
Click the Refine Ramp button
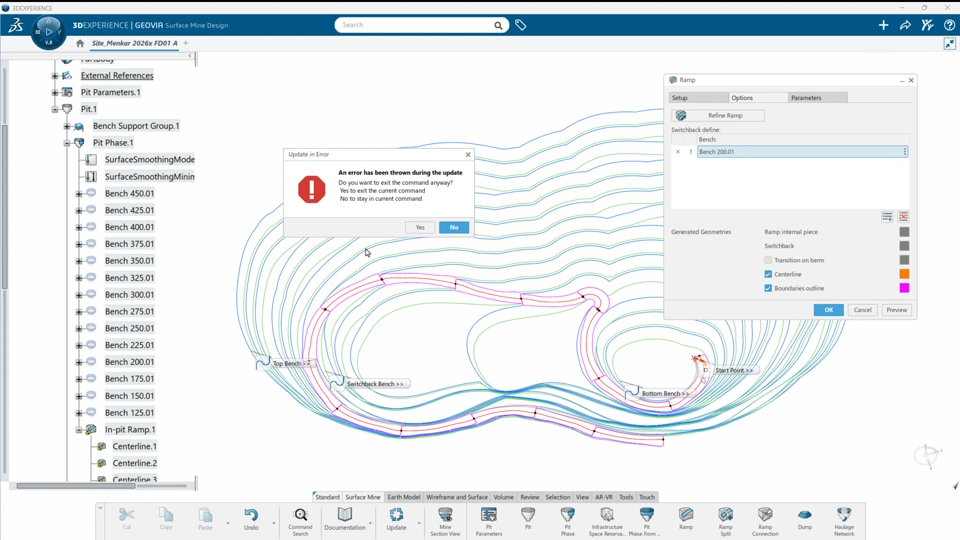(718, 115)
